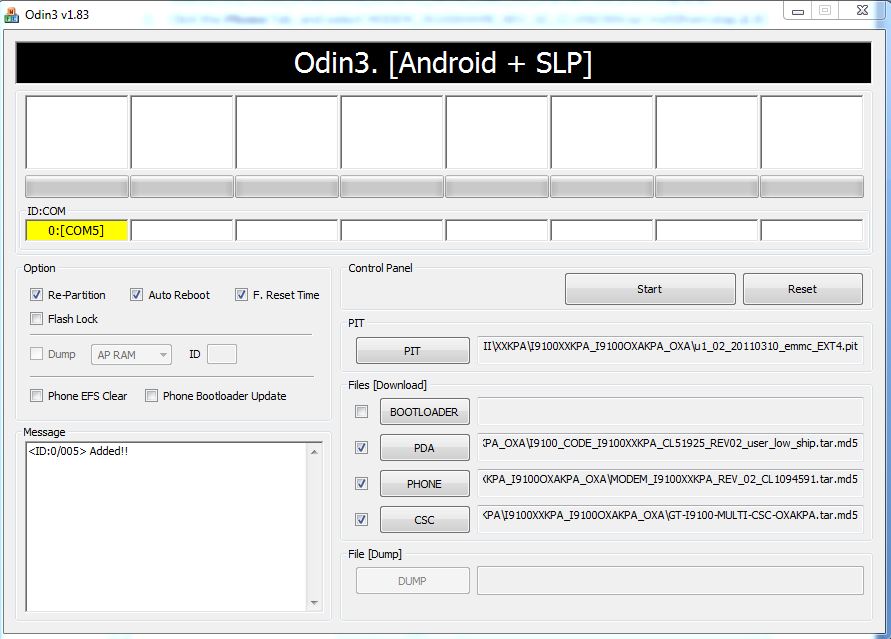Click the PDA tar.md5 path field
Image resolution: width=891 pixels, height=639 pixels.
click(670, 447)
